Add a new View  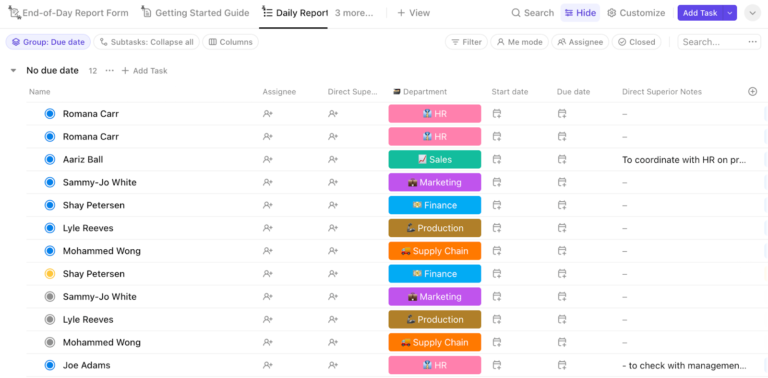tap(413, 13)
